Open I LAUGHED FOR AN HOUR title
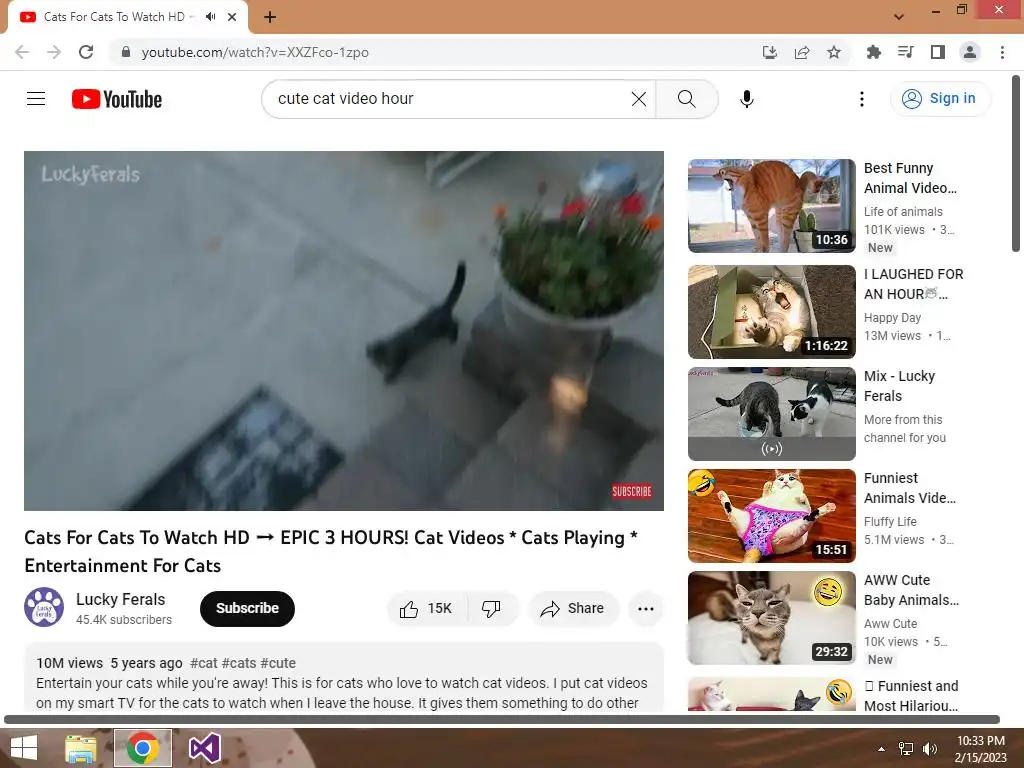 point(914,284)
